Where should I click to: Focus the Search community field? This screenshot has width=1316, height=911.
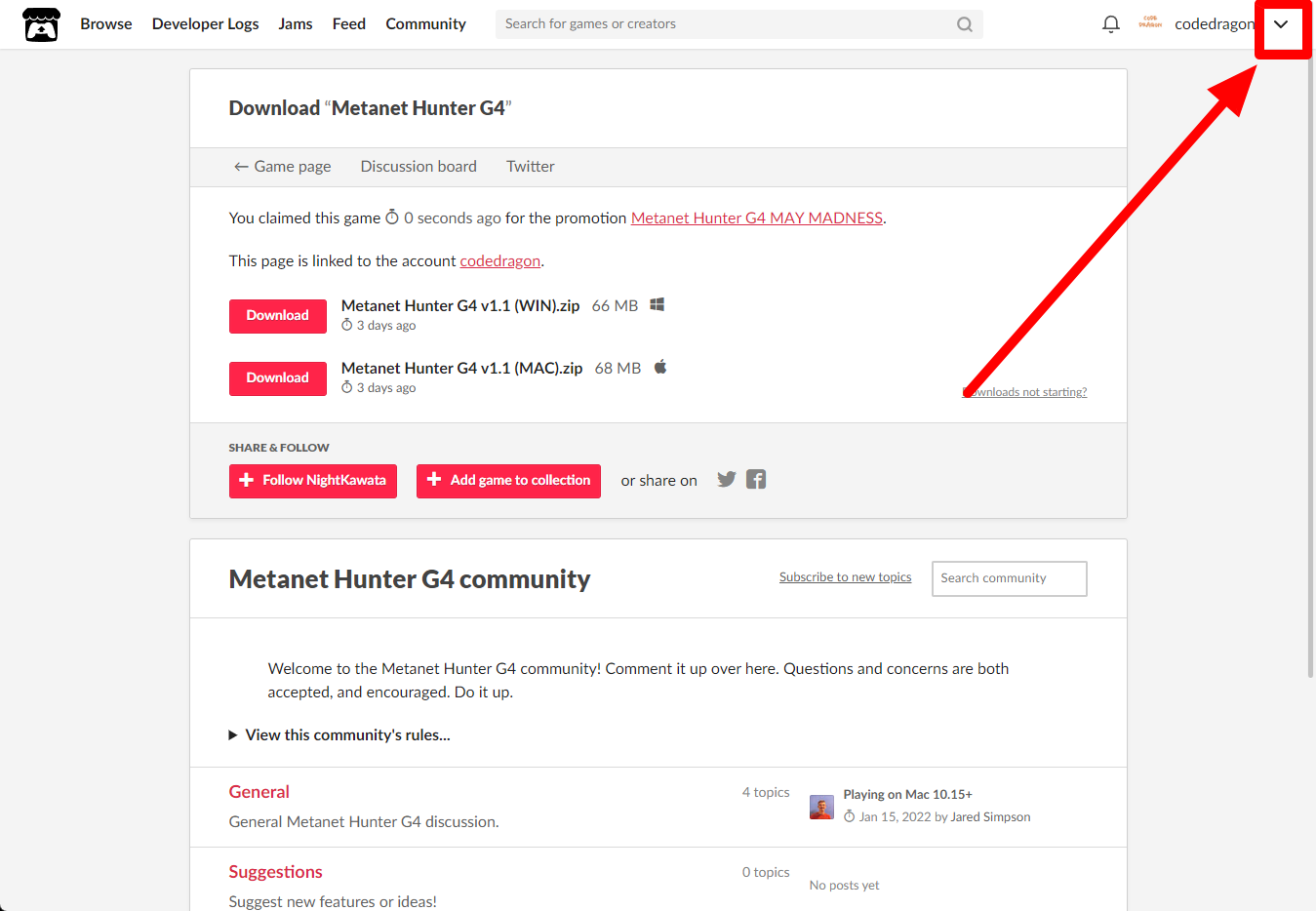click(x=1010, y=578)
